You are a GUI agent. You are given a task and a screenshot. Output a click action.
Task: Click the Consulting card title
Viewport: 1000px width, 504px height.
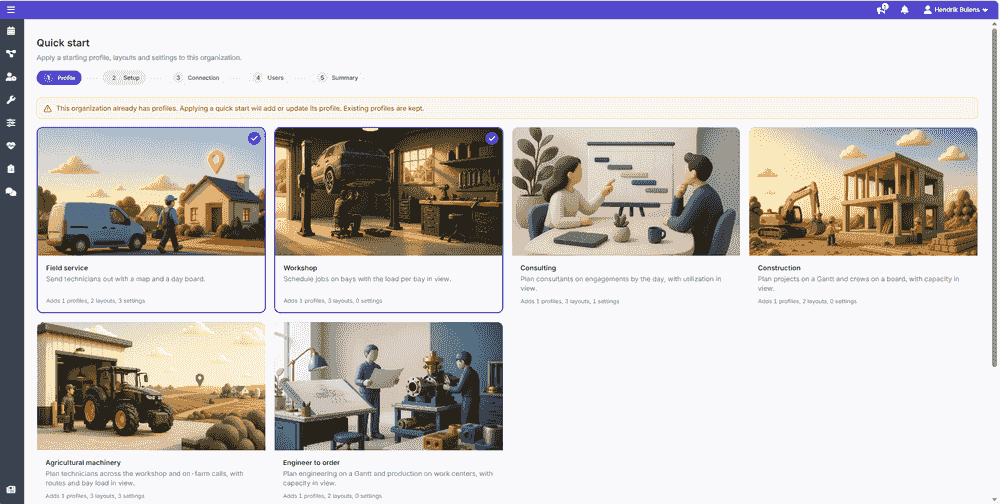(x=538, y=268)
